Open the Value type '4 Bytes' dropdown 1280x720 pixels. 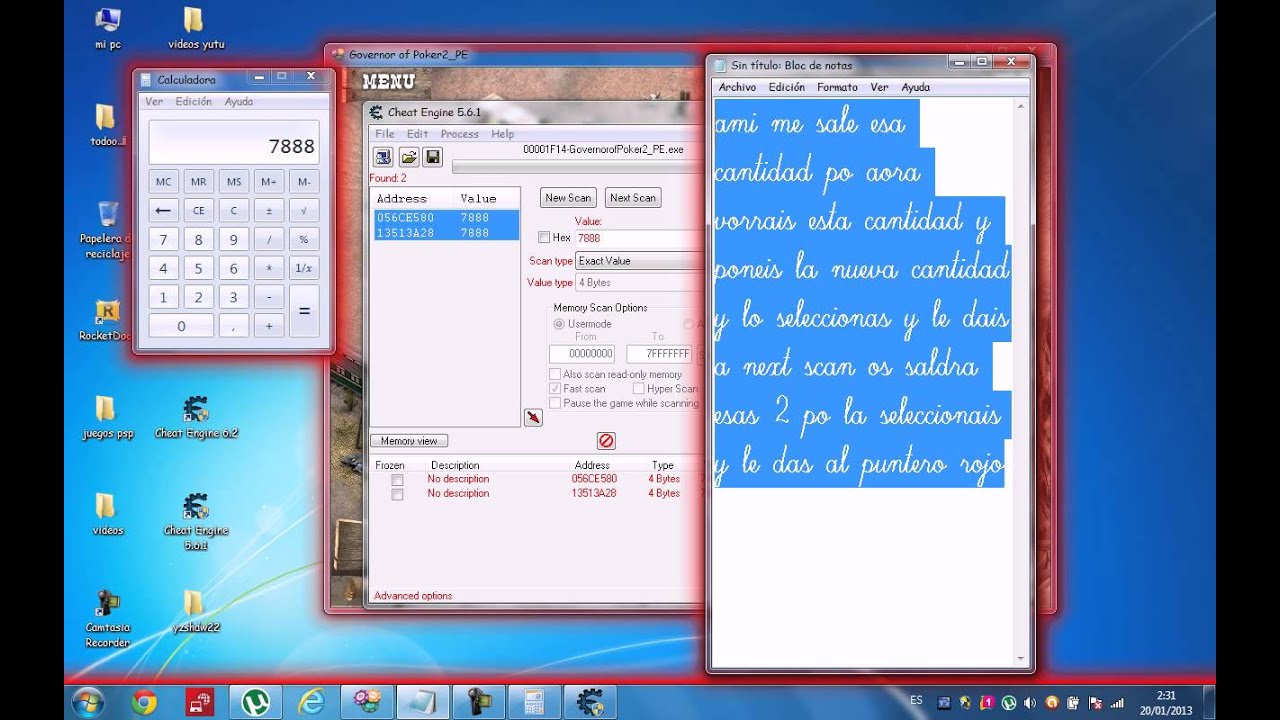[x=640, y=283]
